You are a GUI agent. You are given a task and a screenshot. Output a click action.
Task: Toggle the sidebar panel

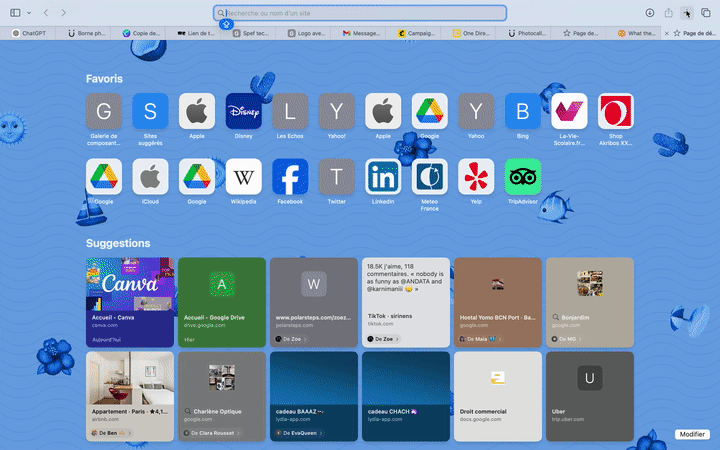coord(15,13)
